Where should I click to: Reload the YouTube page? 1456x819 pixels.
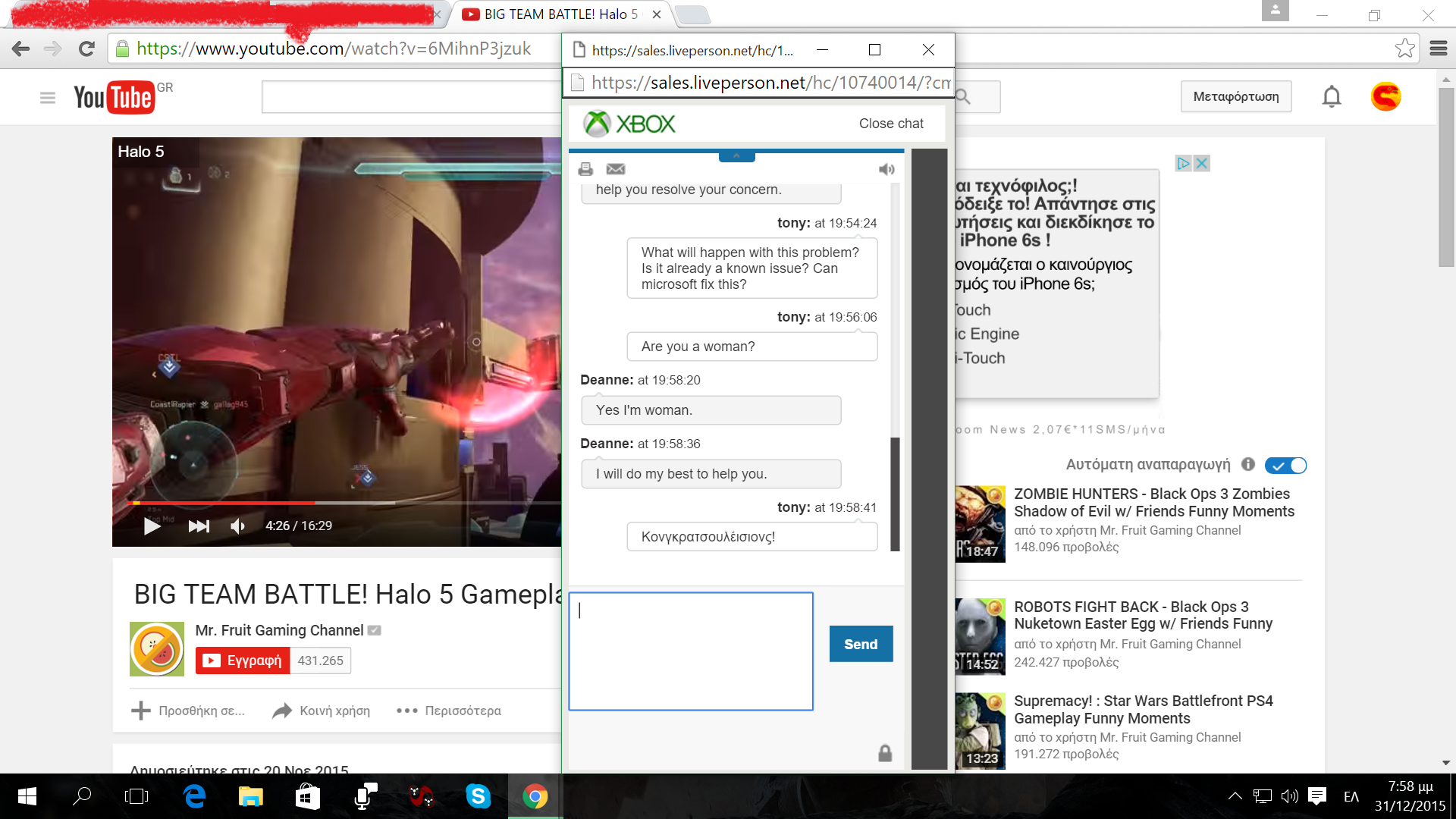tap(86, 49)
